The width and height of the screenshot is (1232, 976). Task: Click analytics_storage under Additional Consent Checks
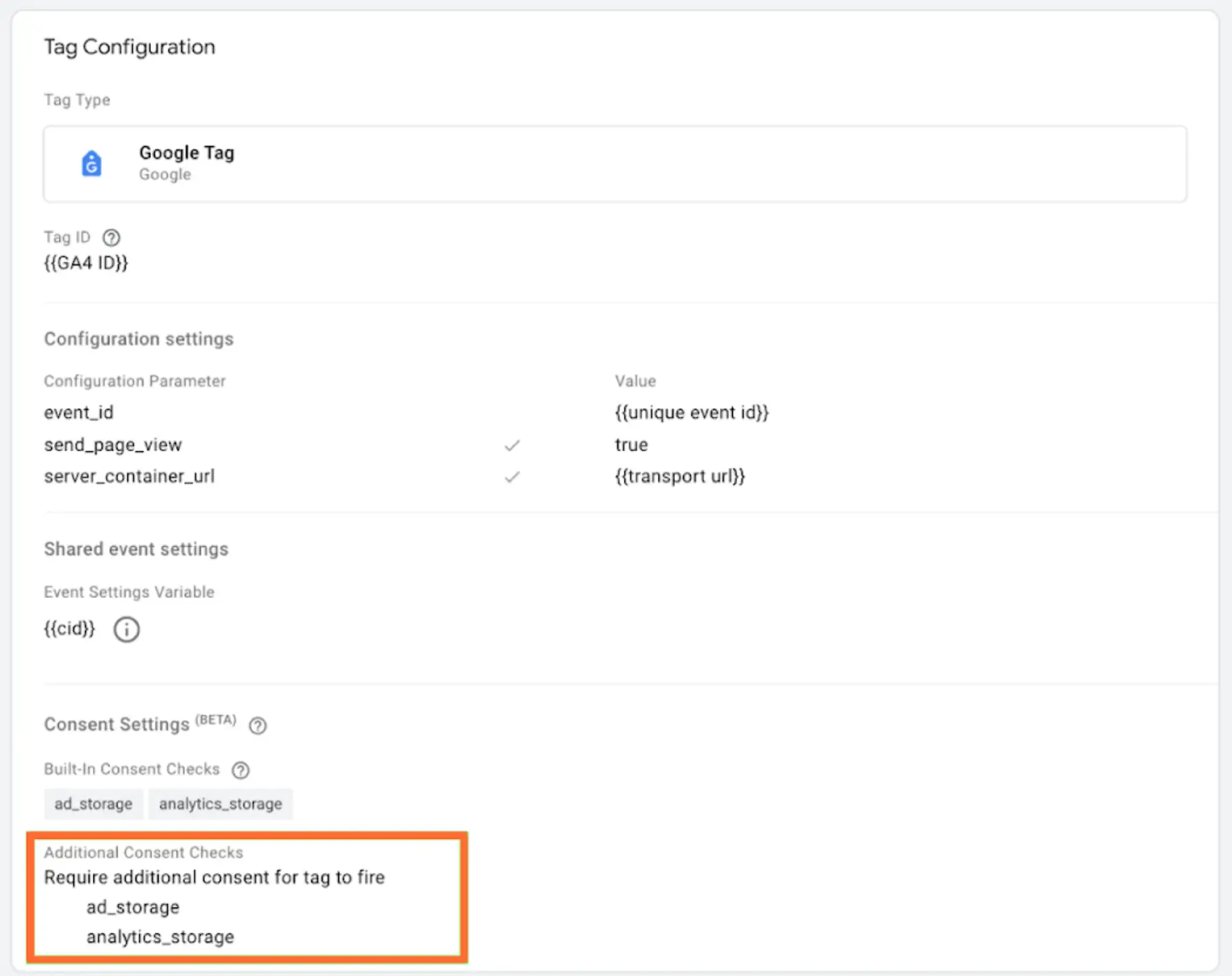161,937
